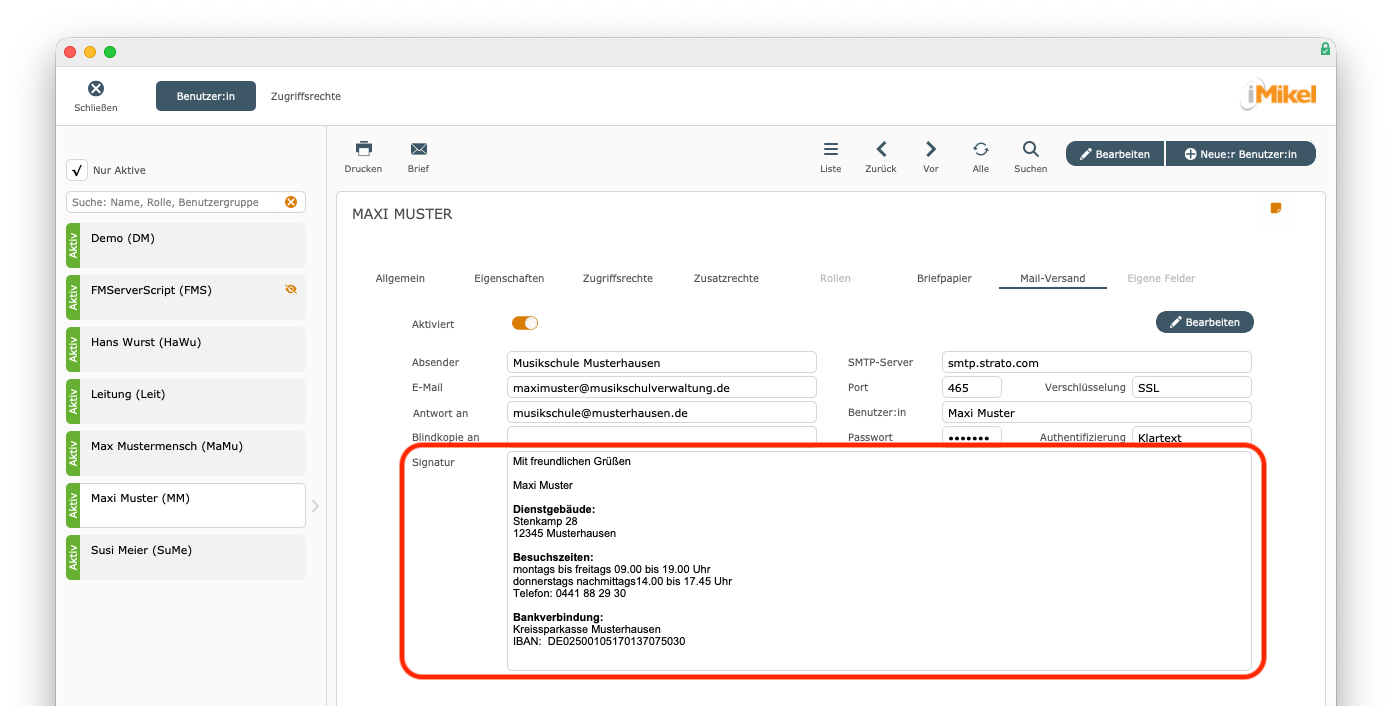Select user FMServerScript (FMS)
The image size is (1392, 706).
[x=186, y=297]
